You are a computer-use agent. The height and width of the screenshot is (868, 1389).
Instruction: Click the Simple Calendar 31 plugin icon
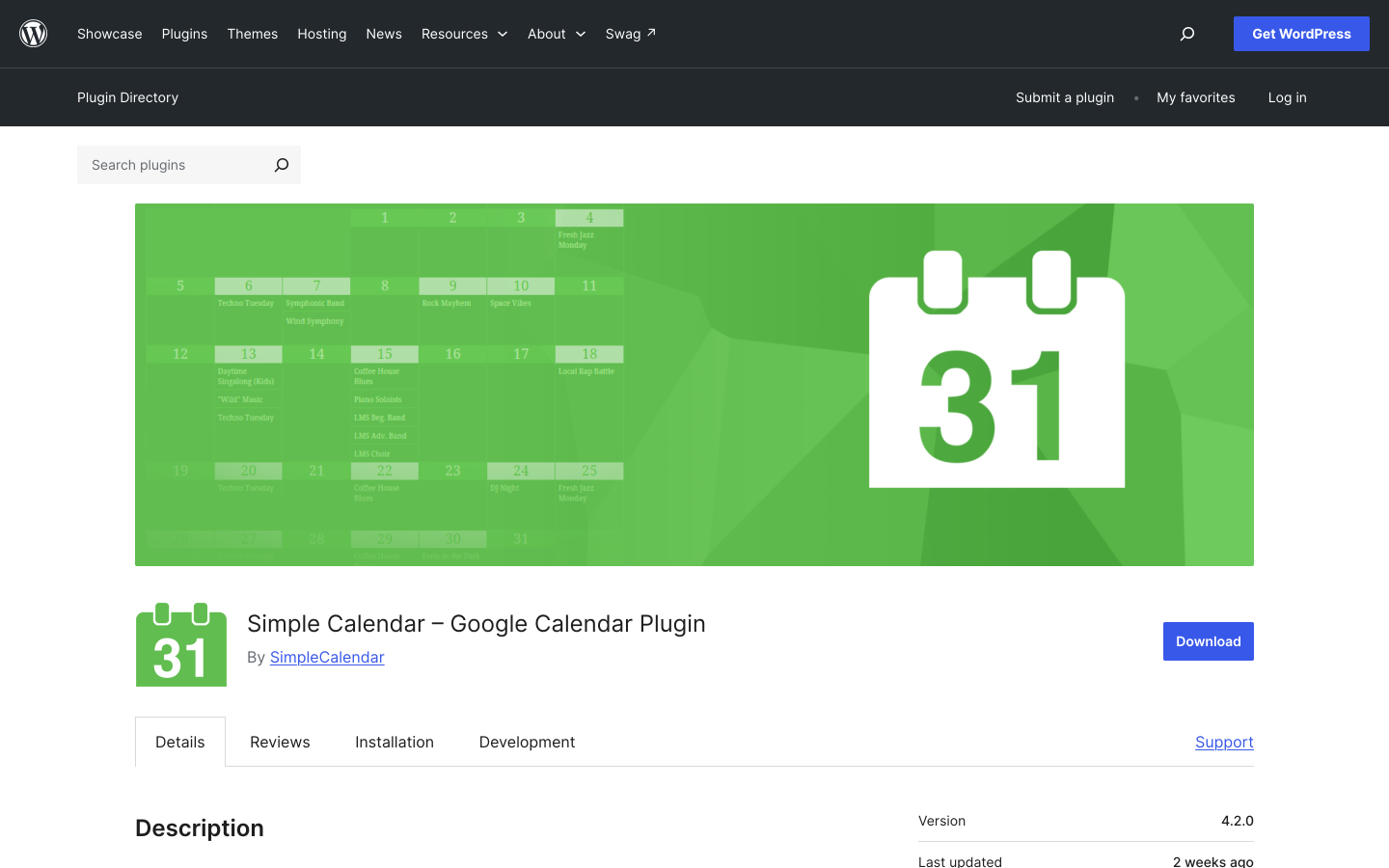coord(181,644)
